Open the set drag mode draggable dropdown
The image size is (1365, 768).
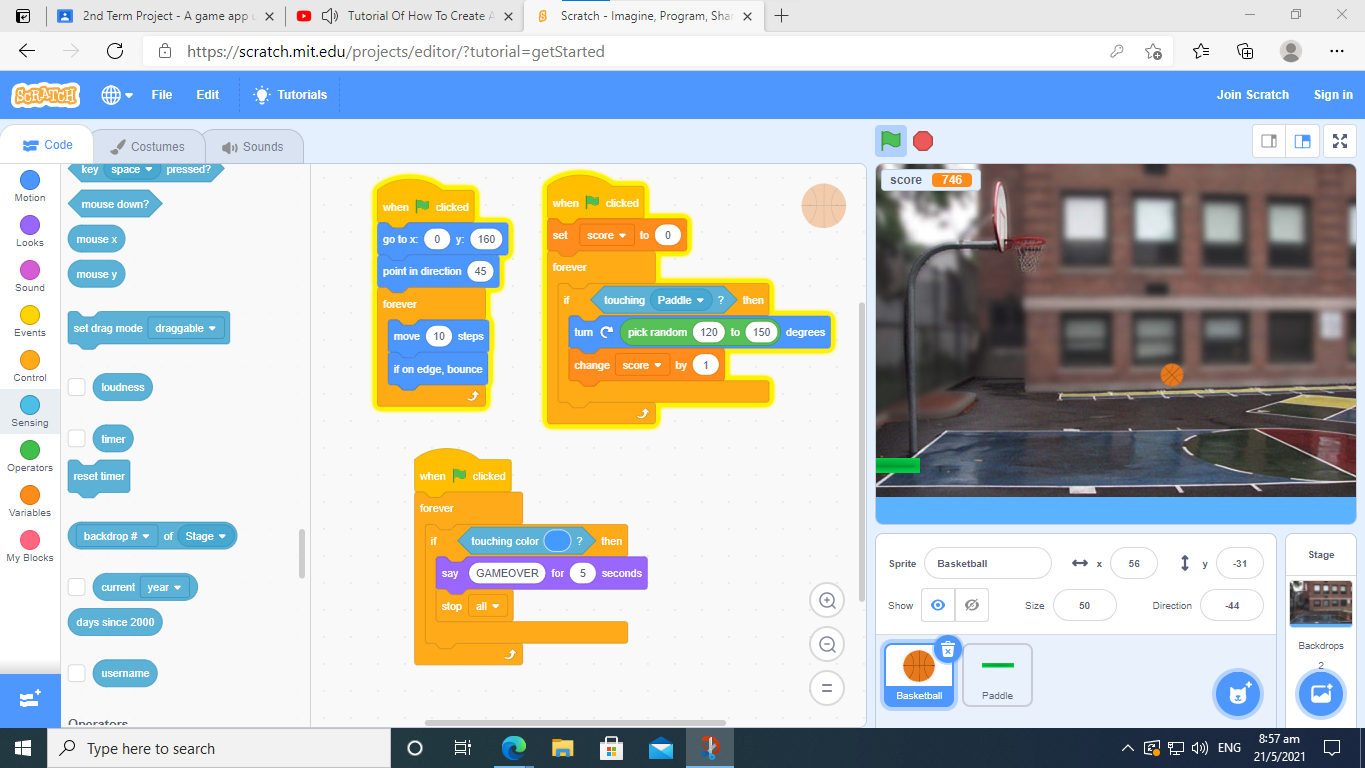tap(187, 328)
